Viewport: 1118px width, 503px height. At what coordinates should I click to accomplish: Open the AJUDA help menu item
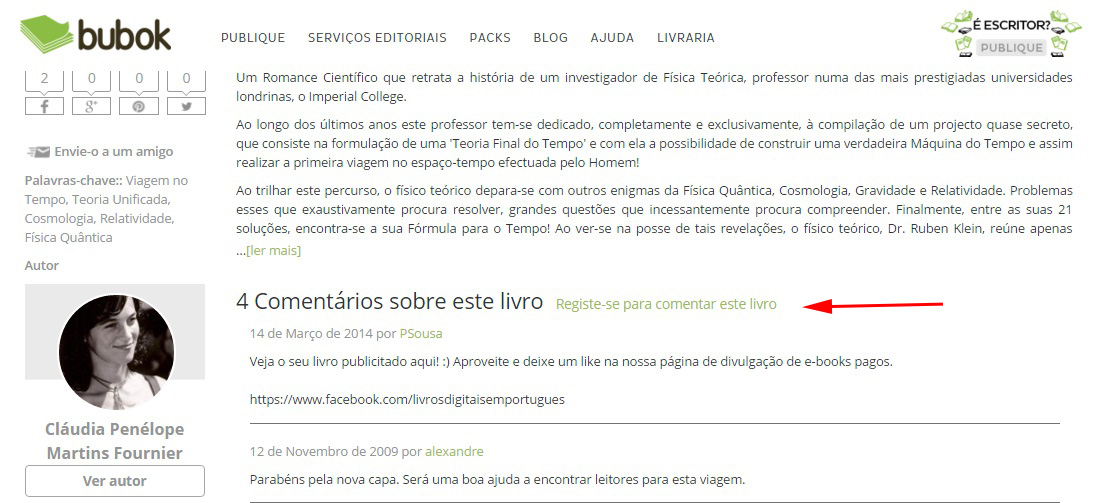click(612, 38)
